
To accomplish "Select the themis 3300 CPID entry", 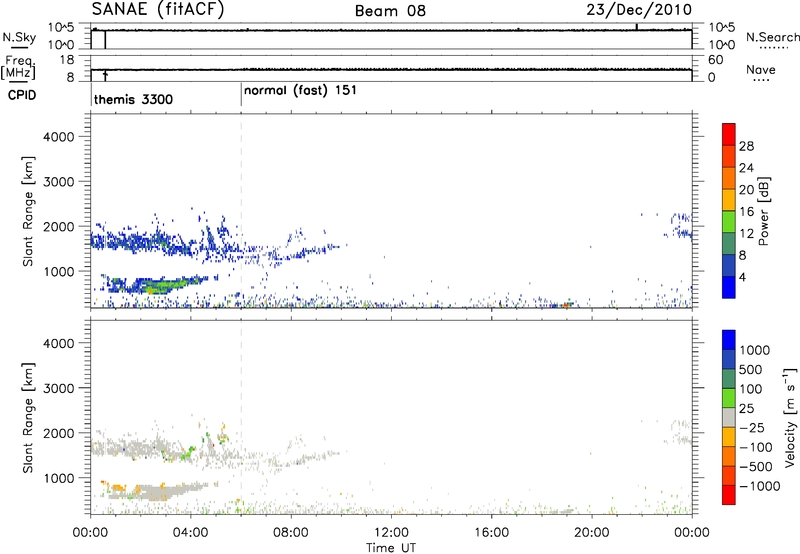I will pos(133,99).
